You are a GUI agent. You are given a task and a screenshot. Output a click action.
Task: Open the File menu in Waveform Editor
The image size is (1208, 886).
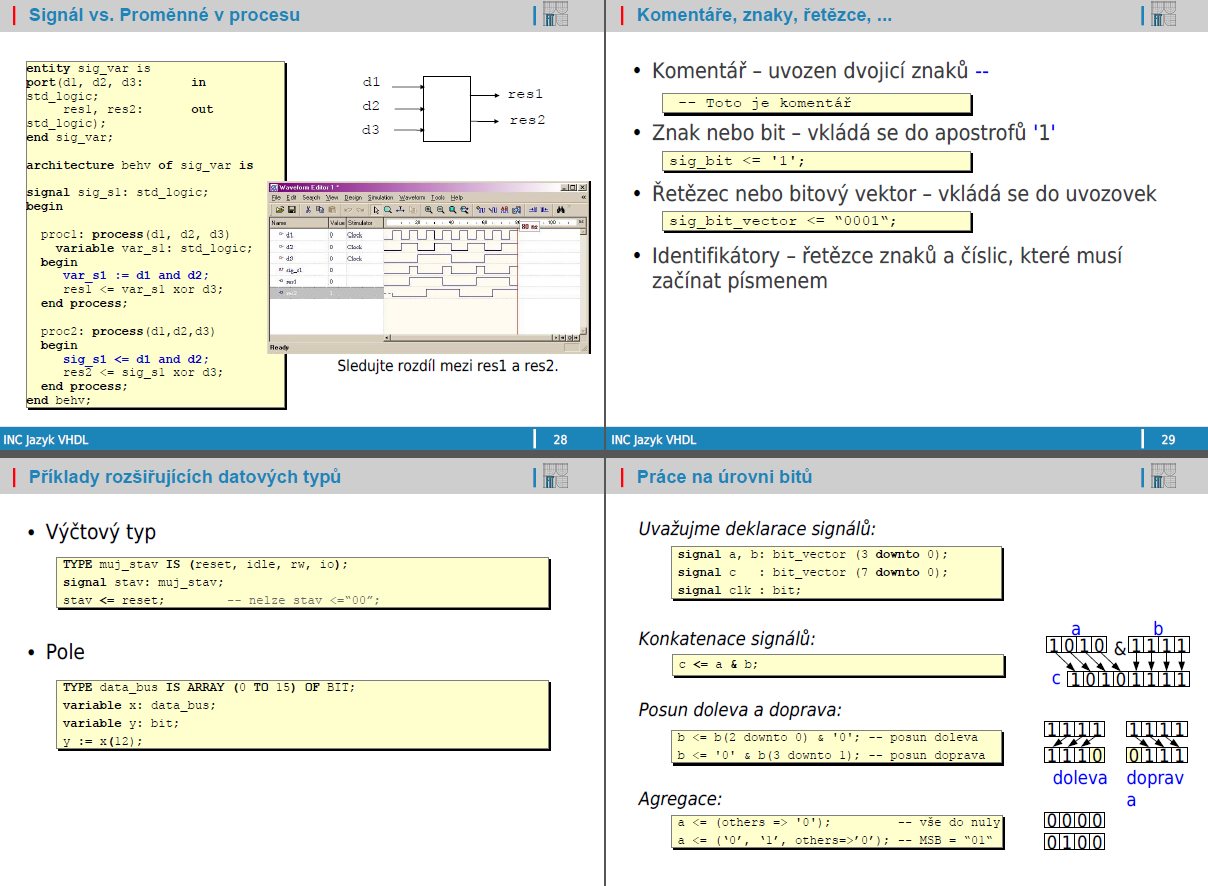click(276, 198)
